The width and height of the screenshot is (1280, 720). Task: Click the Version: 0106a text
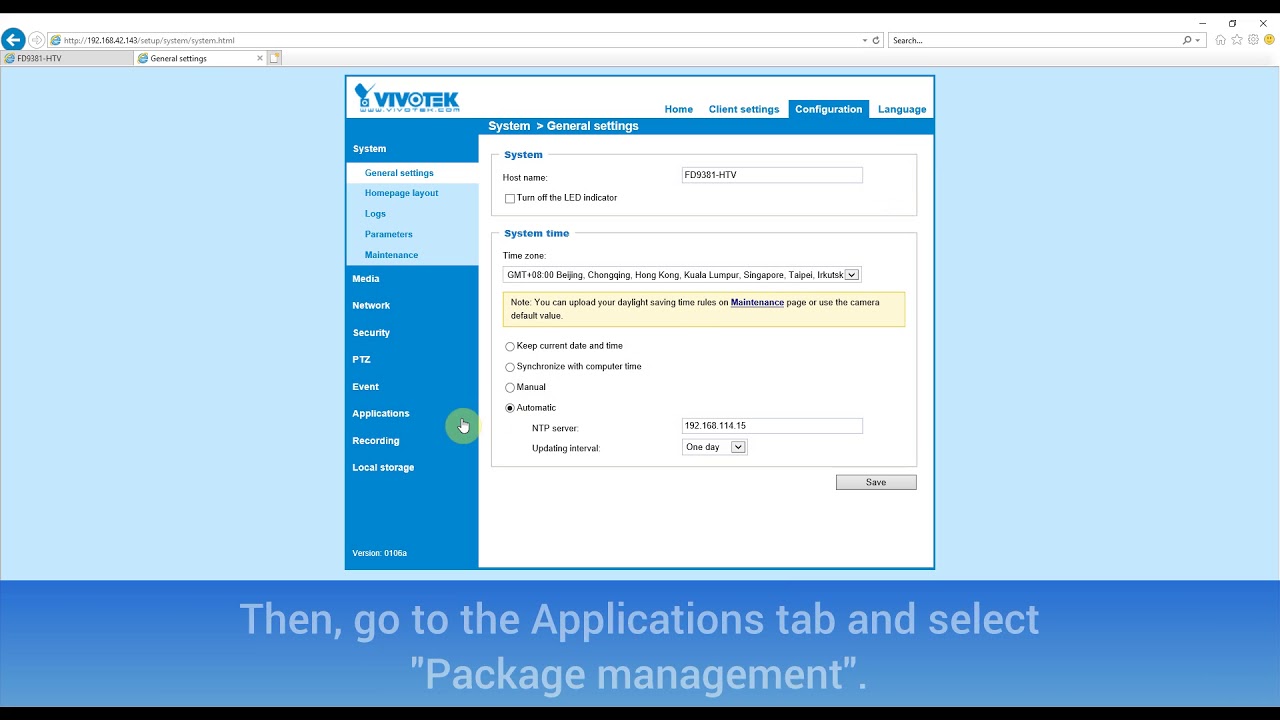(379, 553)
